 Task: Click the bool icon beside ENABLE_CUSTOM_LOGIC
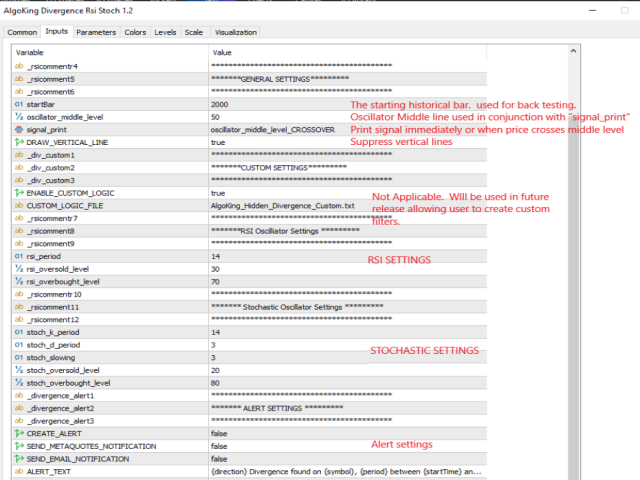click(x=19, y=193)
